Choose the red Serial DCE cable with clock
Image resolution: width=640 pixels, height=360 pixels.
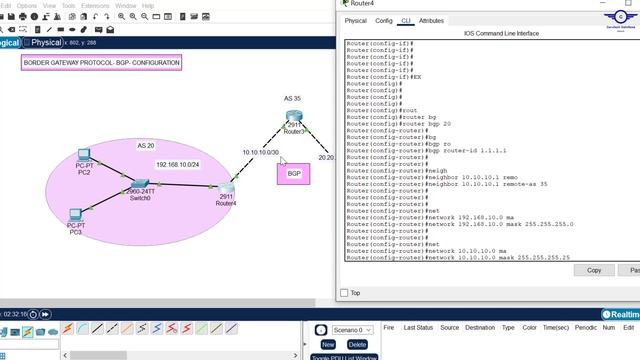click(172, 329)
